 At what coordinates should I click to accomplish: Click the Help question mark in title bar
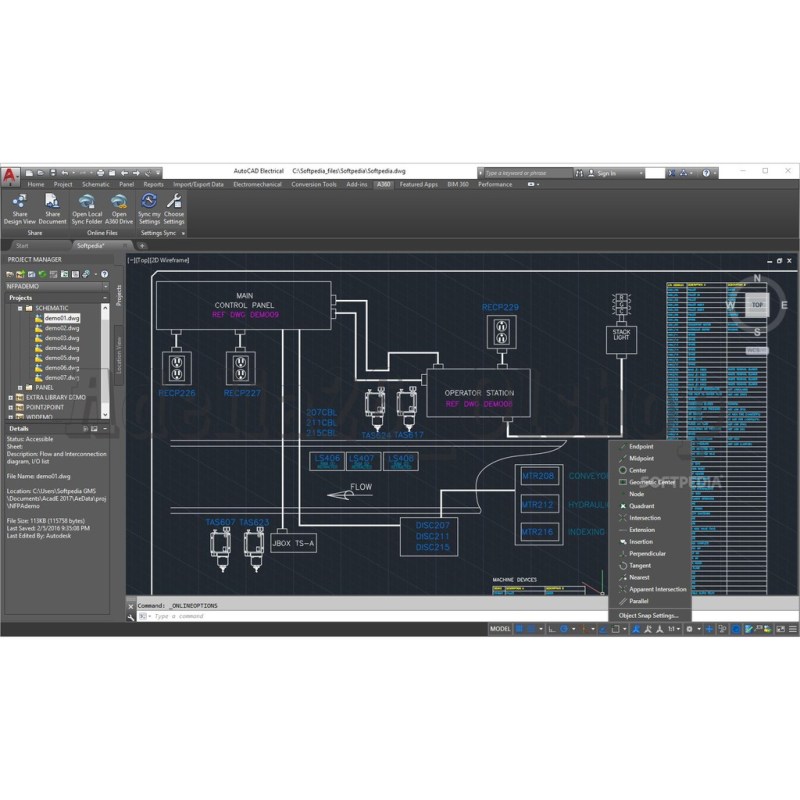coord(706,173)
